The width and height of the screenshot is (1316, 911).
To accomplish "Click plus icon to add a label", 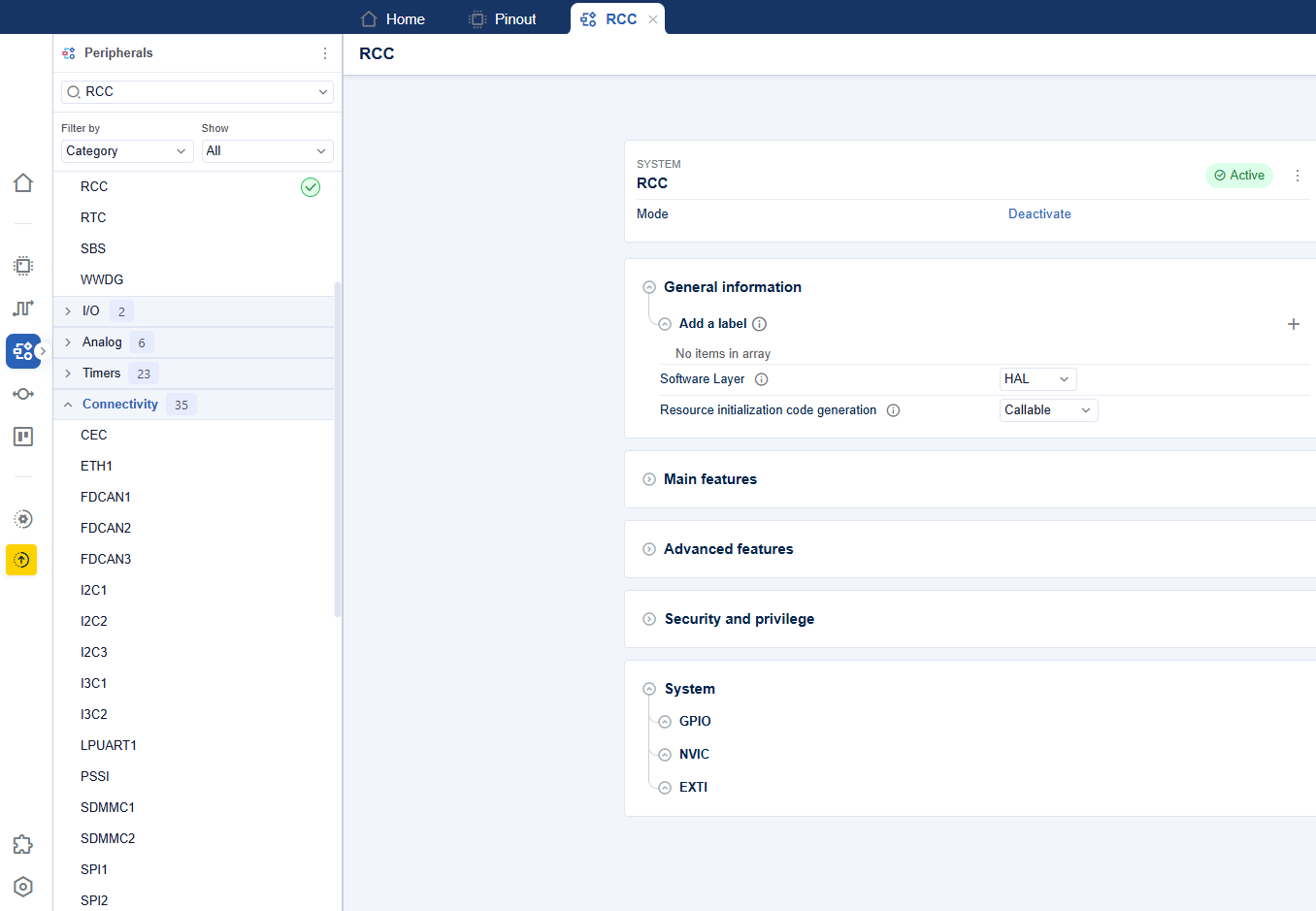I will click(1293, 324).
